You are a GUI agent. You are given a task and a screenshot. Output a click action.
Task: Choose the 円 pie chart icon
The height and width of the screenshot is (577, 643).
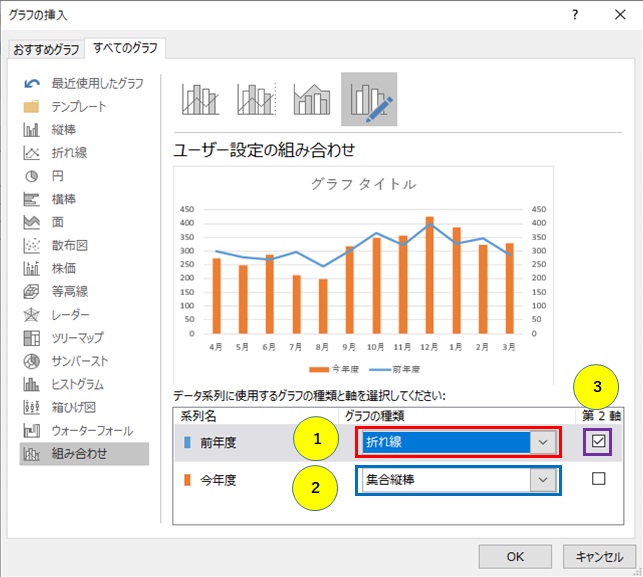[x=32, y=176]
